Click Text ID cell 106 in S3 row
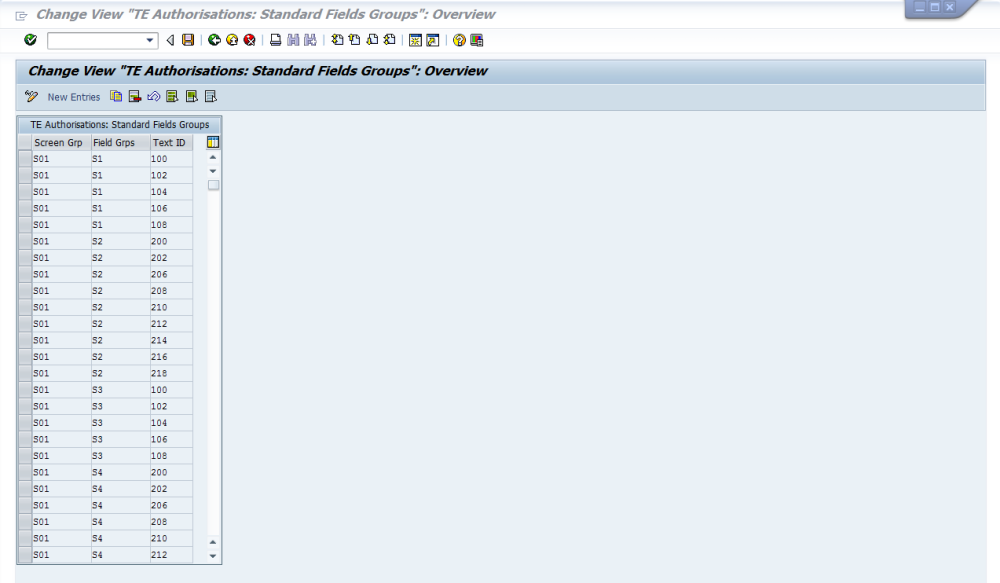 (x=172, y=439)
